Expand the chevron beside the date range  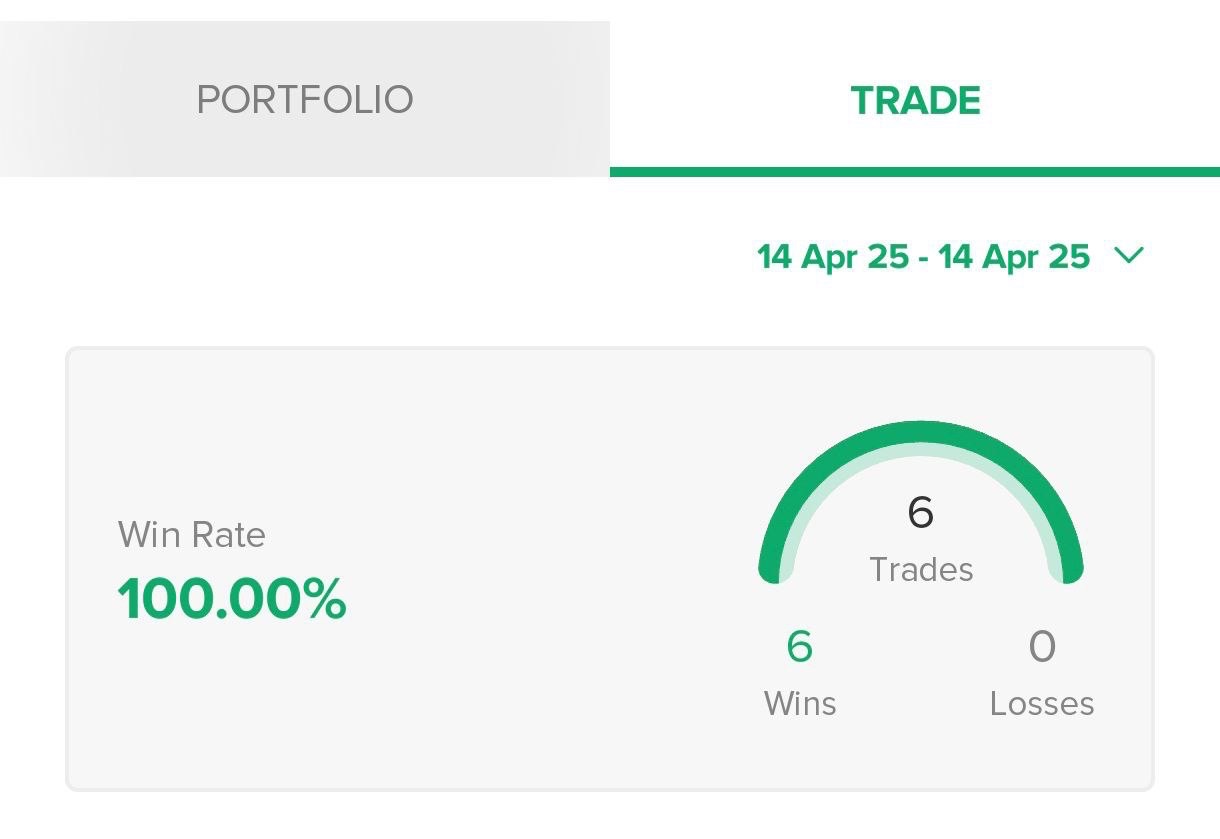(1129, 256)
